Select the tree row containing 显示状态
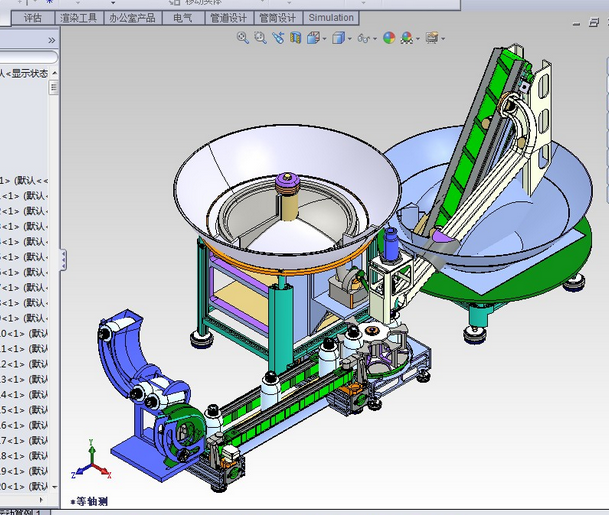This screenshot has height=515, width=609. pyautogui.click(x=24, y=73)
